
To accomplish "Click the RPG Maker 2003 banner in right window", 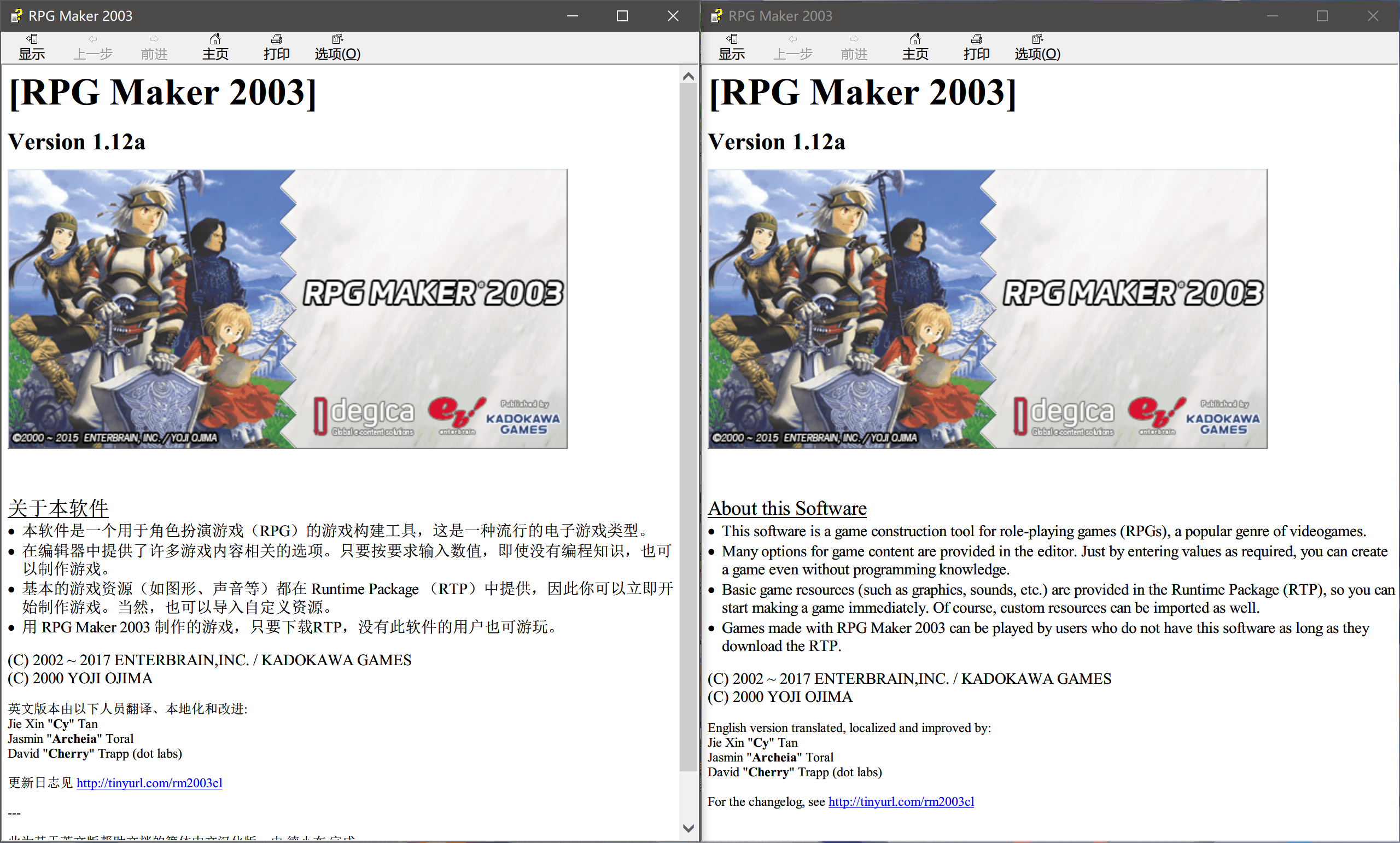I will tap(987, 309).
